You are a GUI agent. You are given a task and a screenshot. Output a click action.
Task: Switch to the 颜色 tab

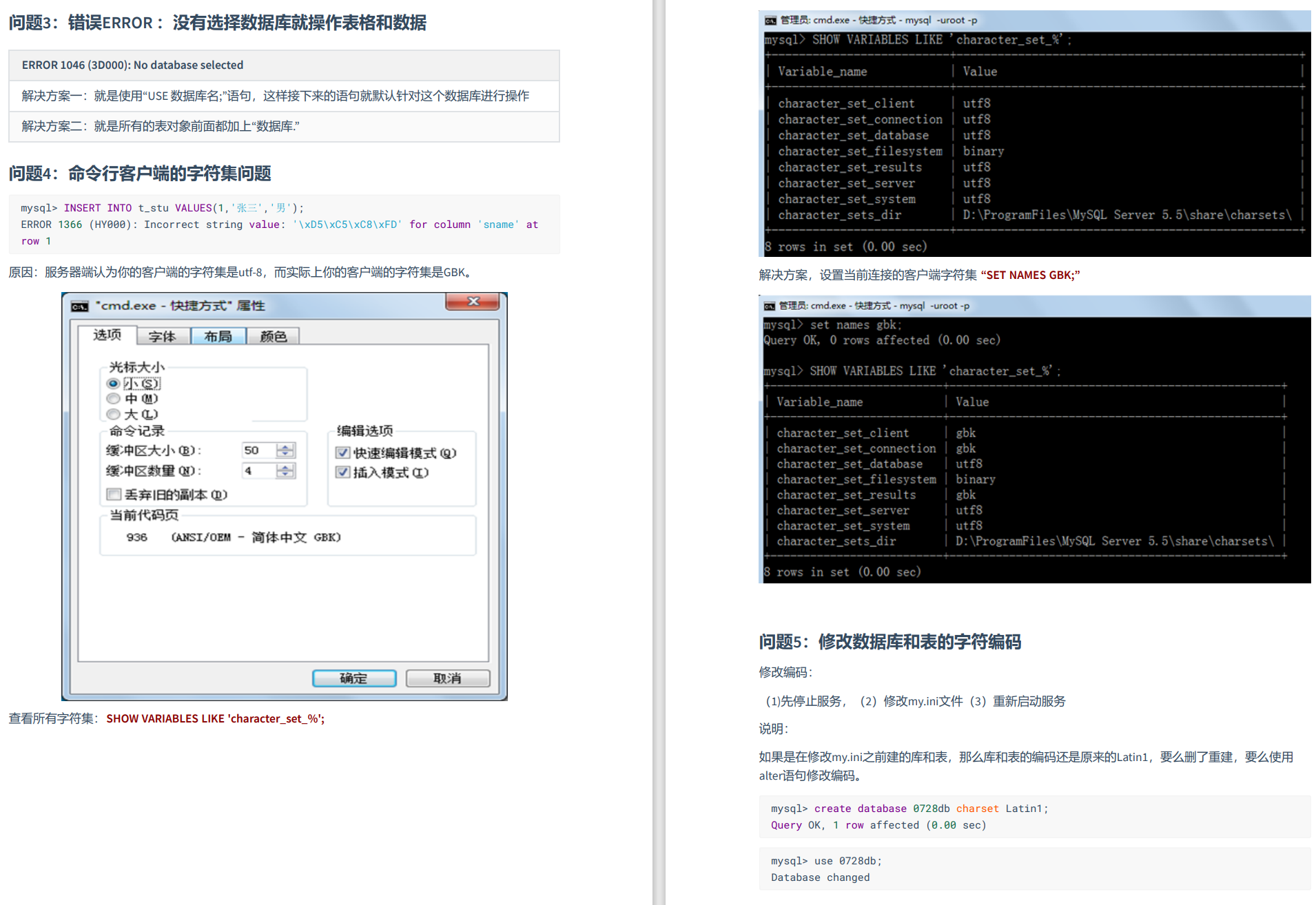point(273,335)
